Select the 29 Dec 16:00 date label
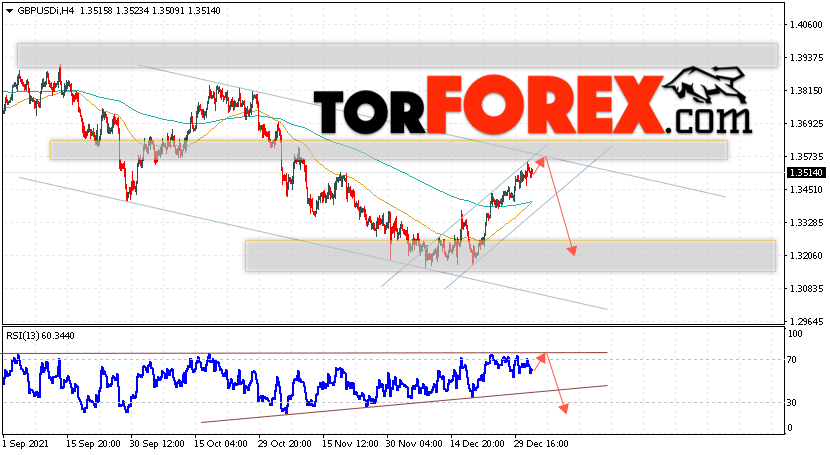830x455 pixels. 542,443
